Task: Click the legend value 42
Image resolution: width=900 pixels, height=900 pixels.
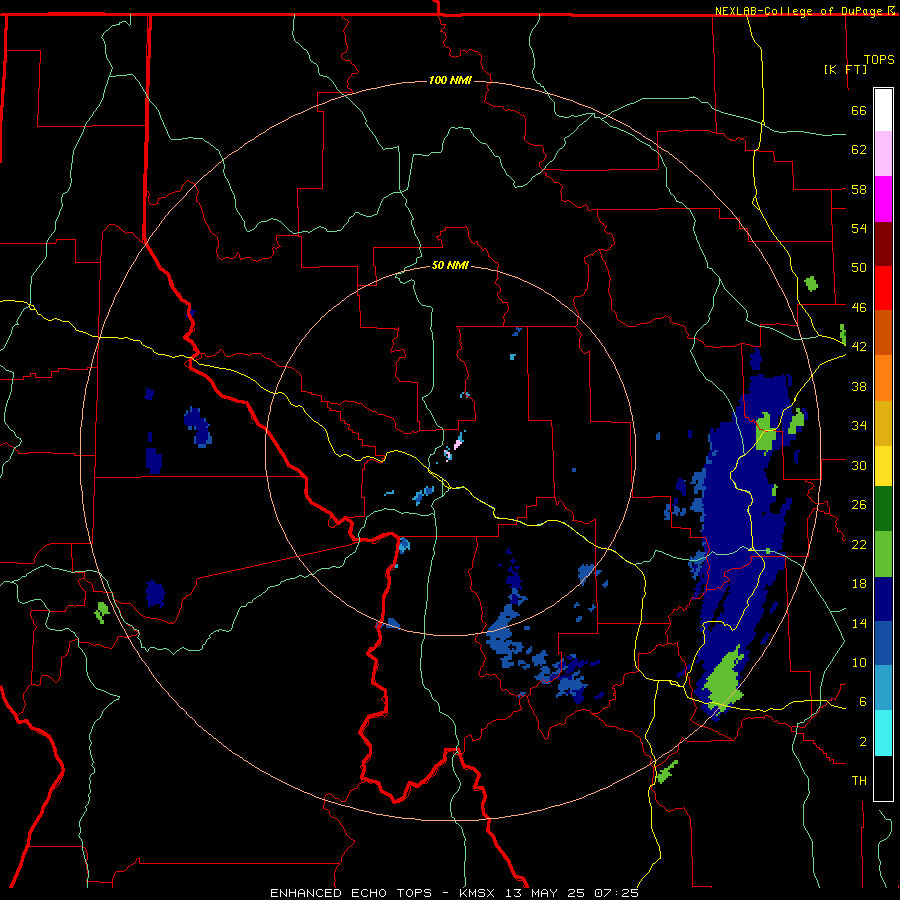Action: [859, 347]
